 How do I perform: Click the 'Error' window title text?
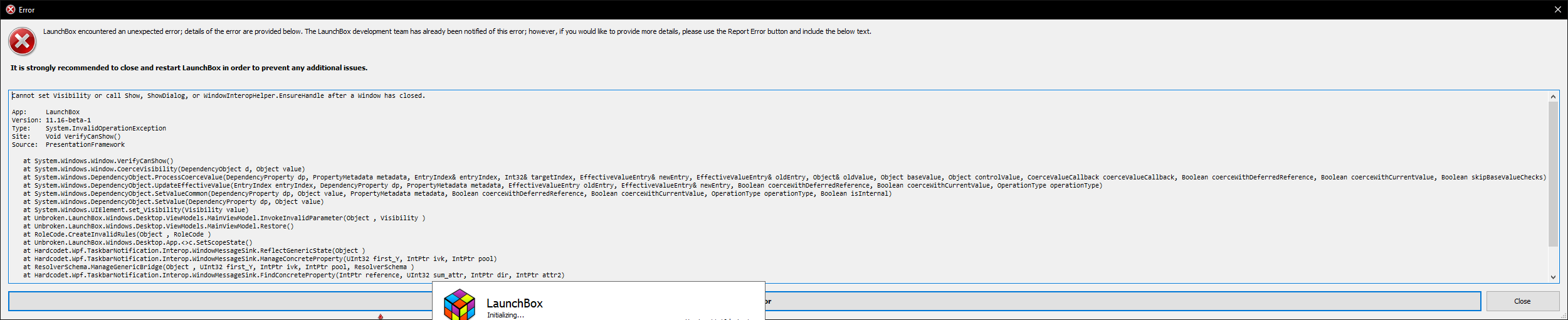27,10
